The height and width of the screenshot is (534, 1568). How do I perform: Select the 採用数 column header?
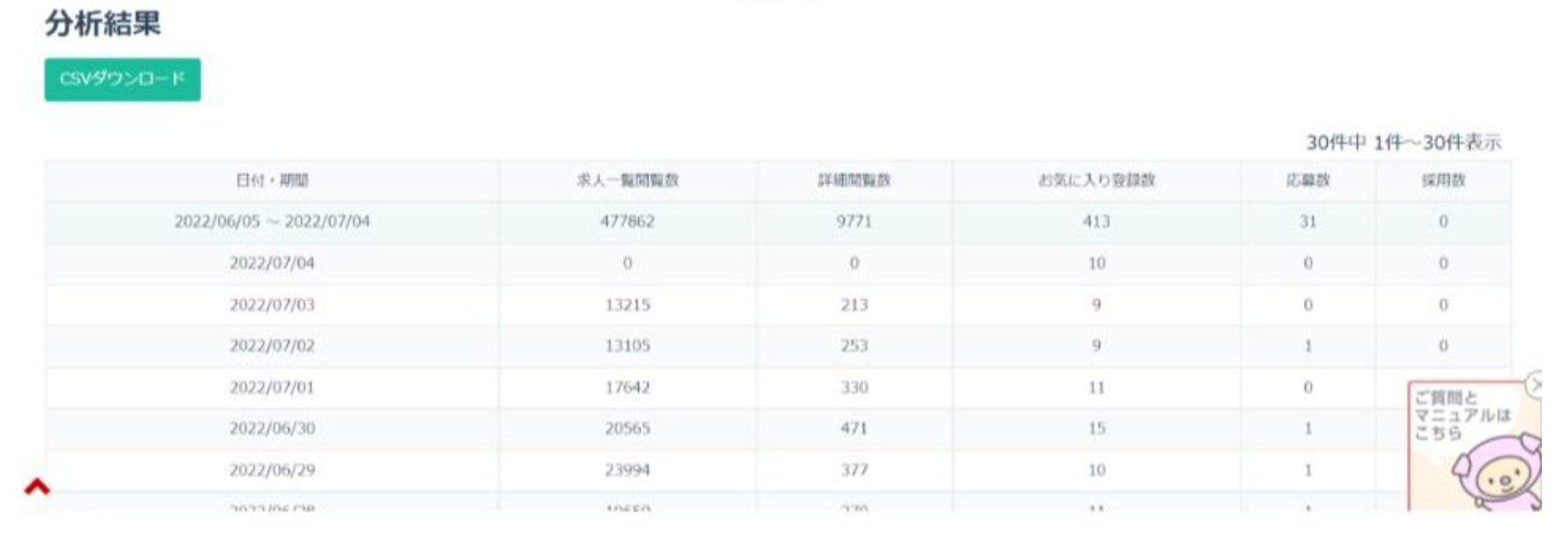click(x=1443, y=180)
